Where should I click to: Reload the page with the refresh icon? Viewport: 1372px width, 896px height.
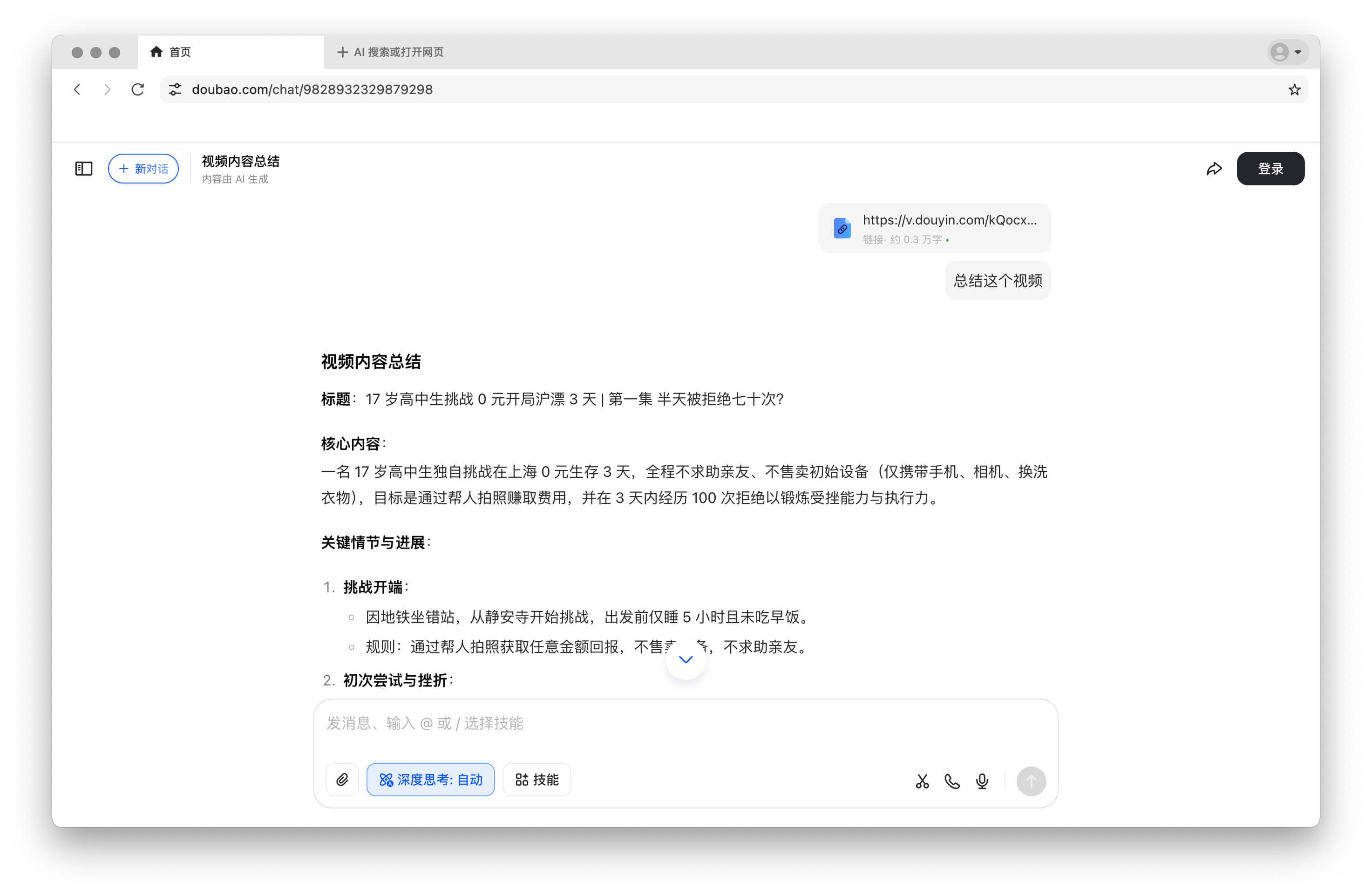[x=138, y=89]
